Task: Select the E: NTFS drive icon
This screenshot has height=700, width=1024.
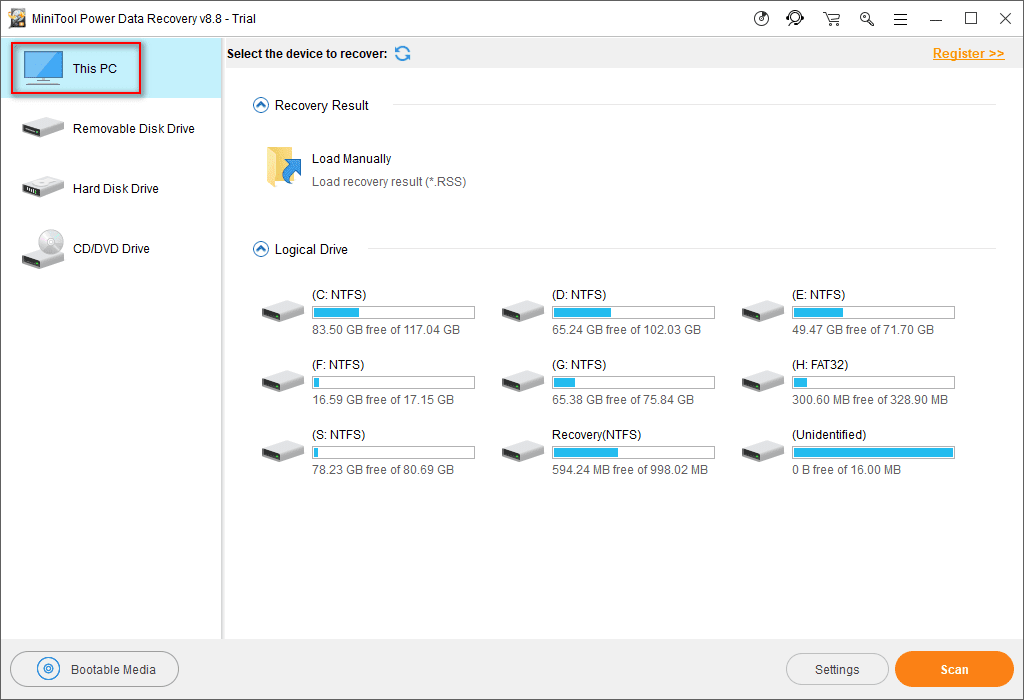Action: (763, 311)
